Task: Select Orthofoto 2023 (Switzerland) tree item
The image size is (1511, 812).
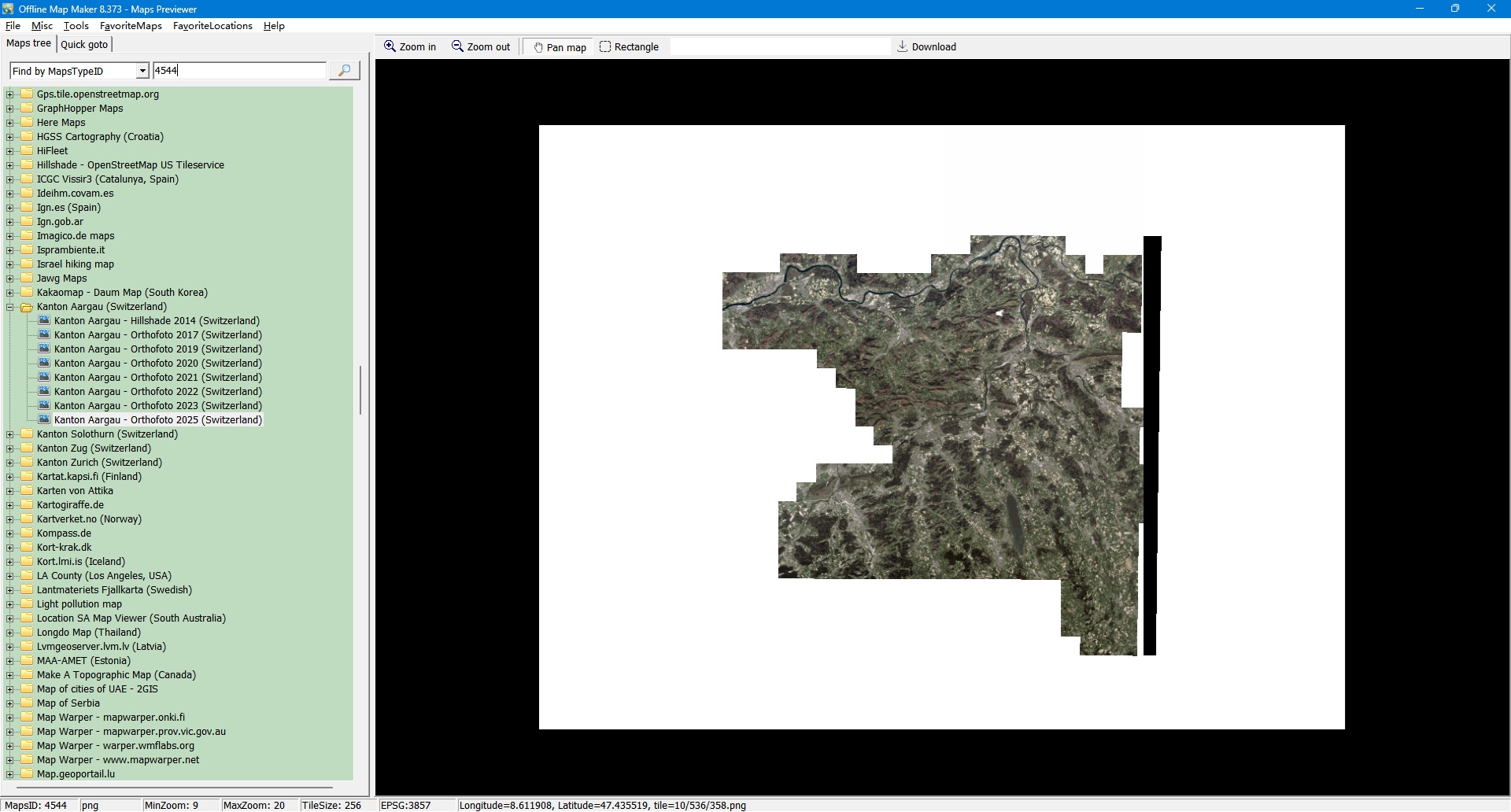Action: point(157,406)
